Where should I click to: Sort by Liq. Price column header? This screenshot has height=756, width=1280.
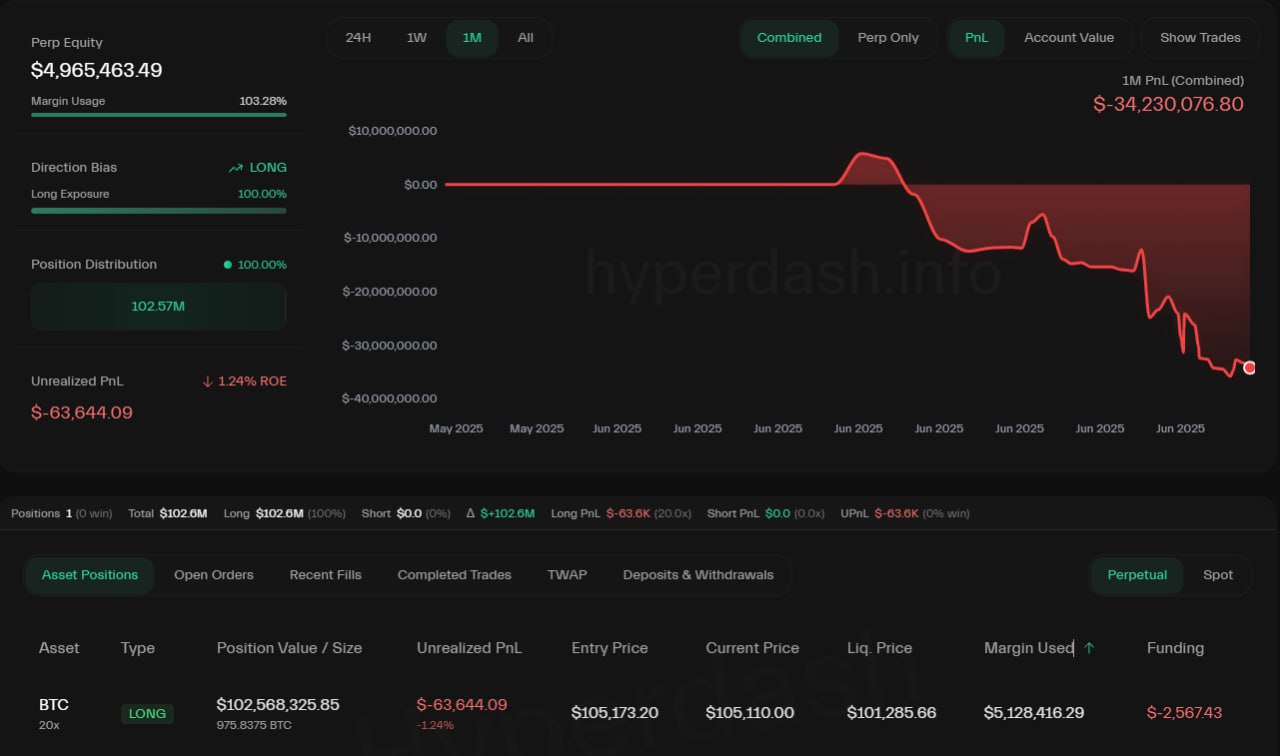[x=880, y=648]
